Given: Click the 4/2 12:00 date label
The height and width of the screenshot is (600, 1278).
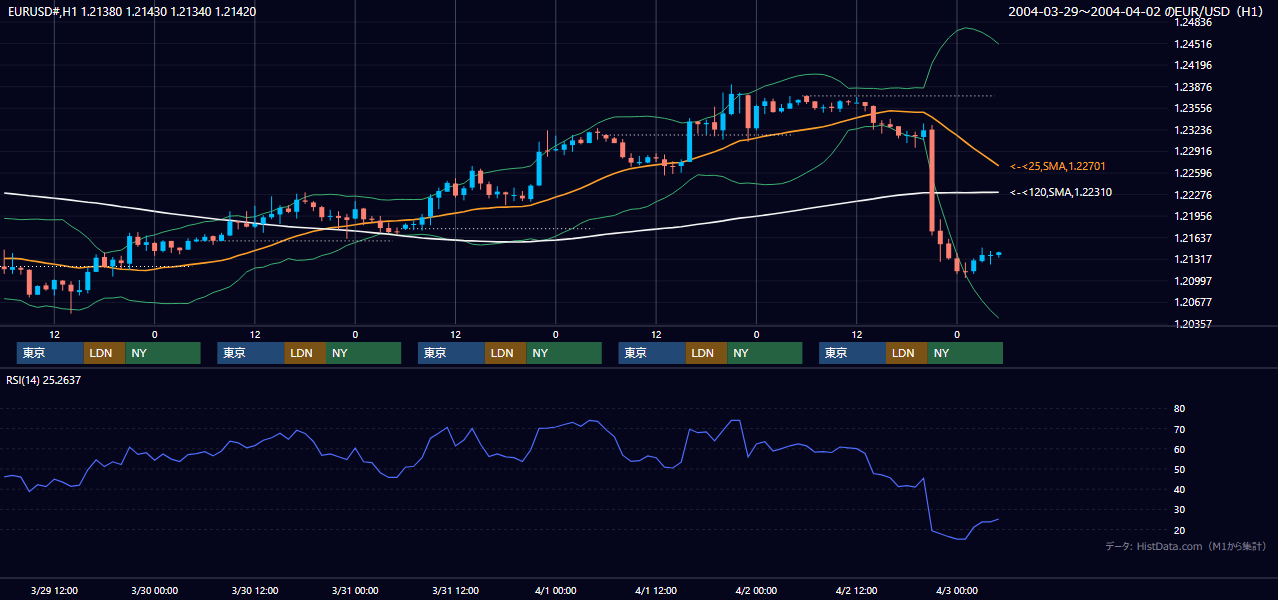Looking at the screenshot, I should [x=856, y=590].
